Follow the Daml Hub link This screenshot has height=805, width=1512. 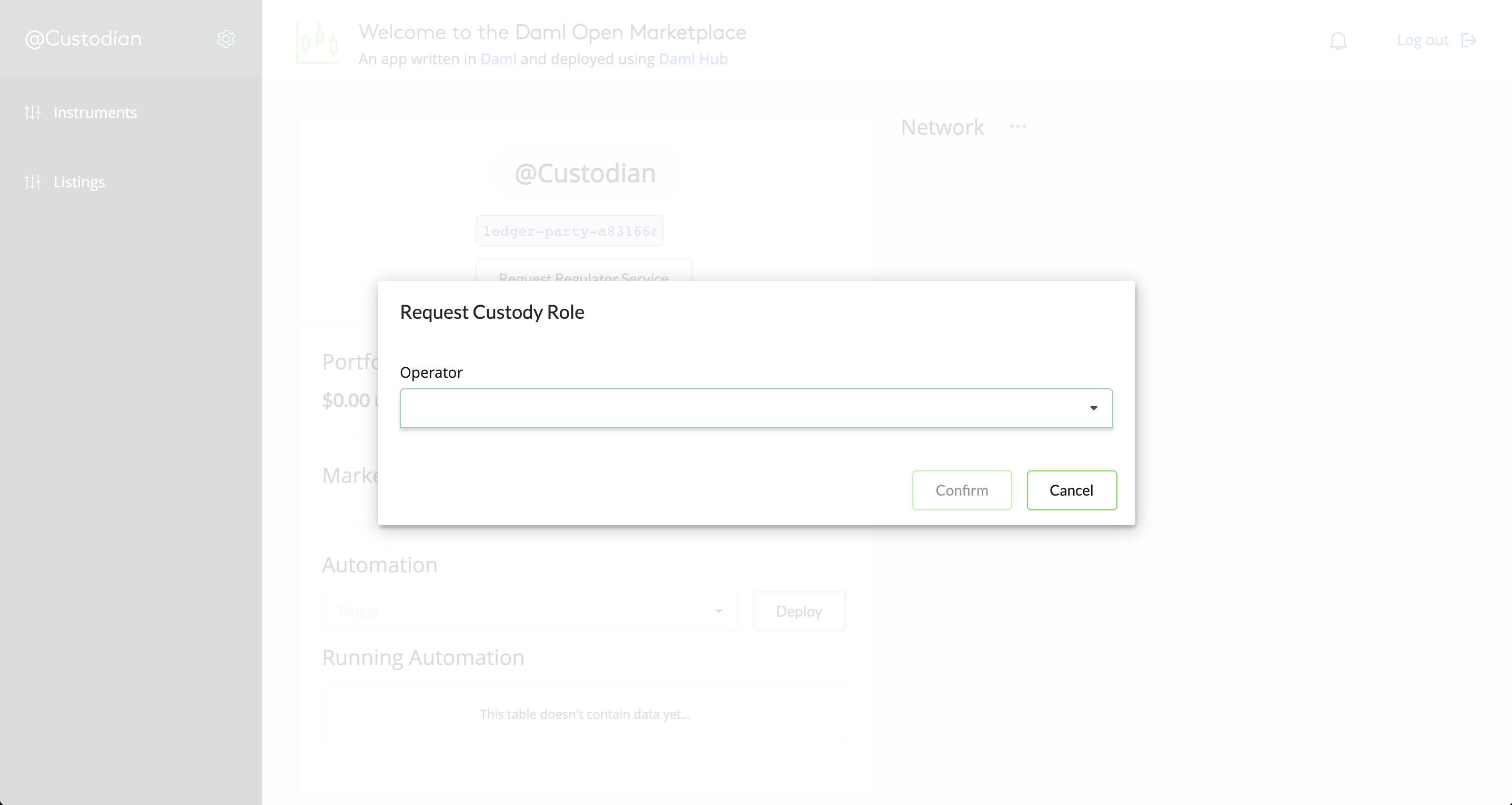(693, 59)
